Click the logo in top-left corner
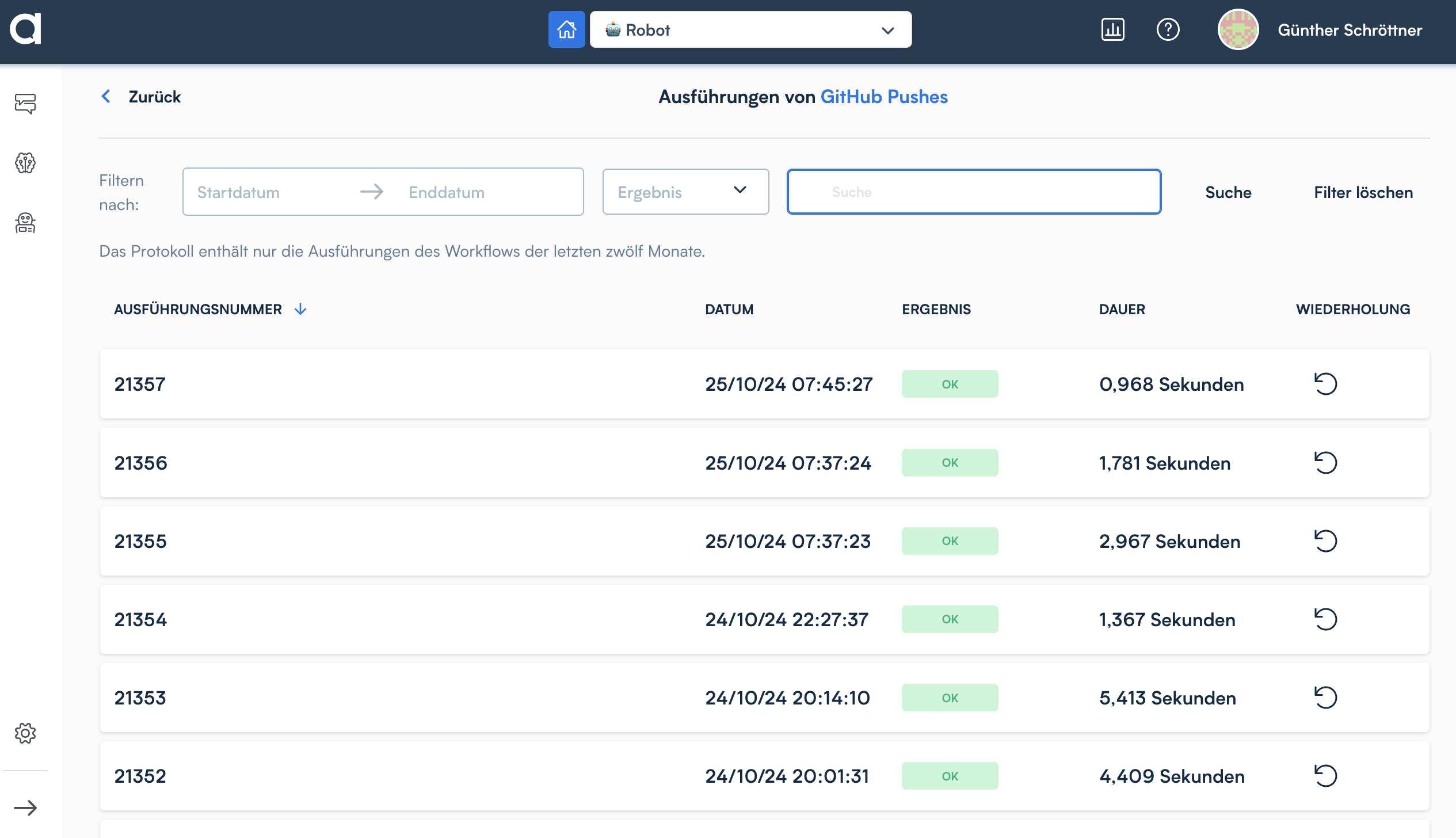 [25, 29]
